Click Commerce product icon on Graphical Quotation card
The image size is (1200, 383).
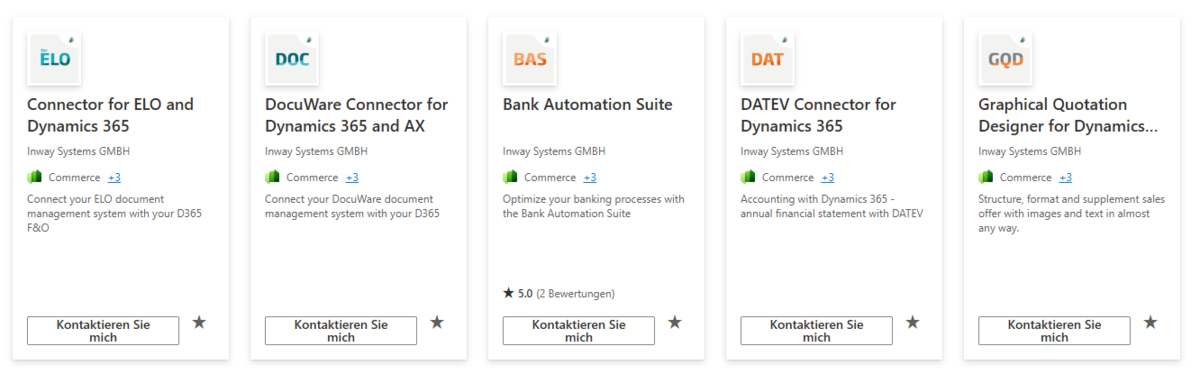(986, 177)
